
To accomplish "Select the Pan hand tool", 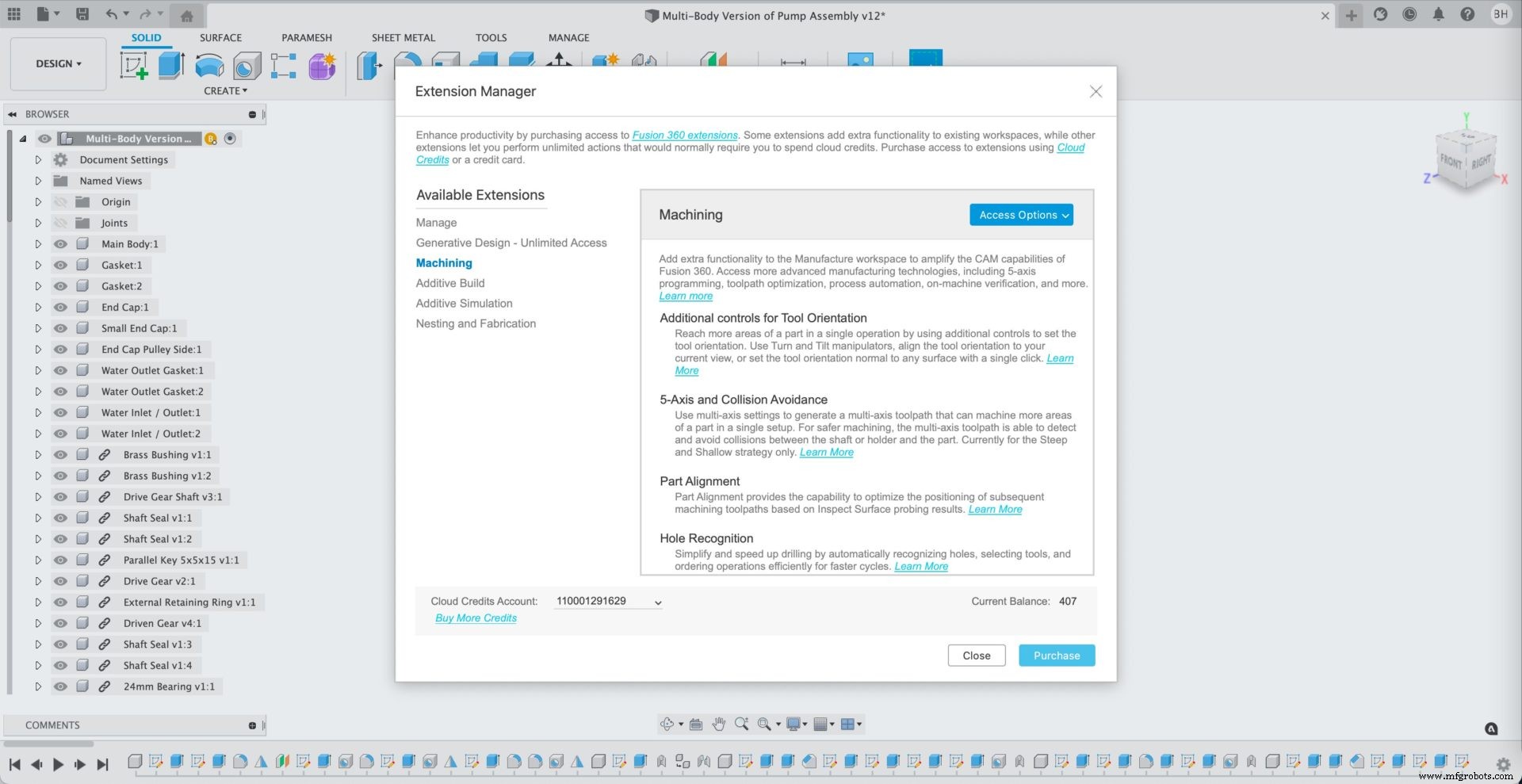I will point(719,724).
